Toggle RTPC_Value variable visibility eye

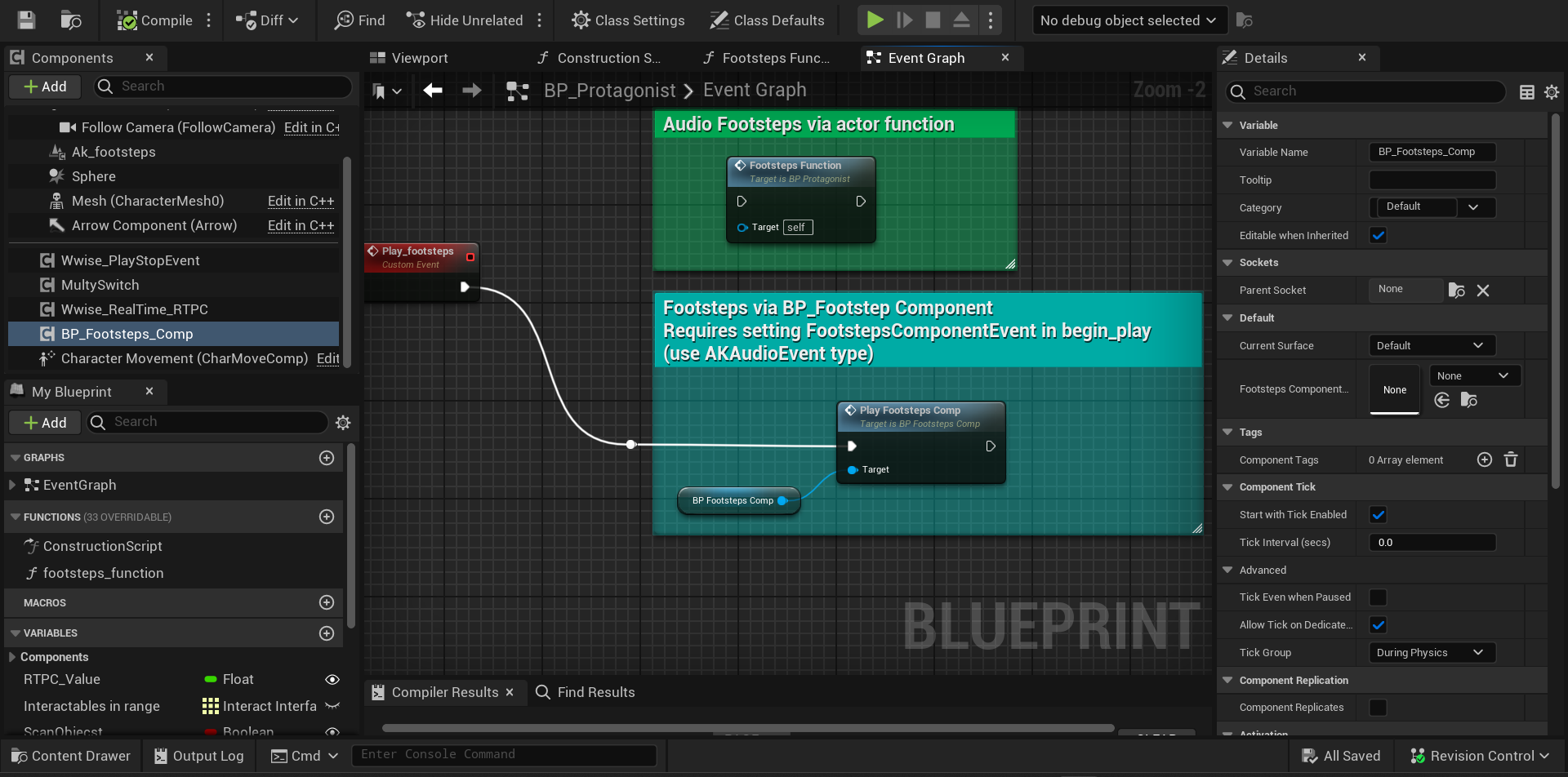click(332, 680)
